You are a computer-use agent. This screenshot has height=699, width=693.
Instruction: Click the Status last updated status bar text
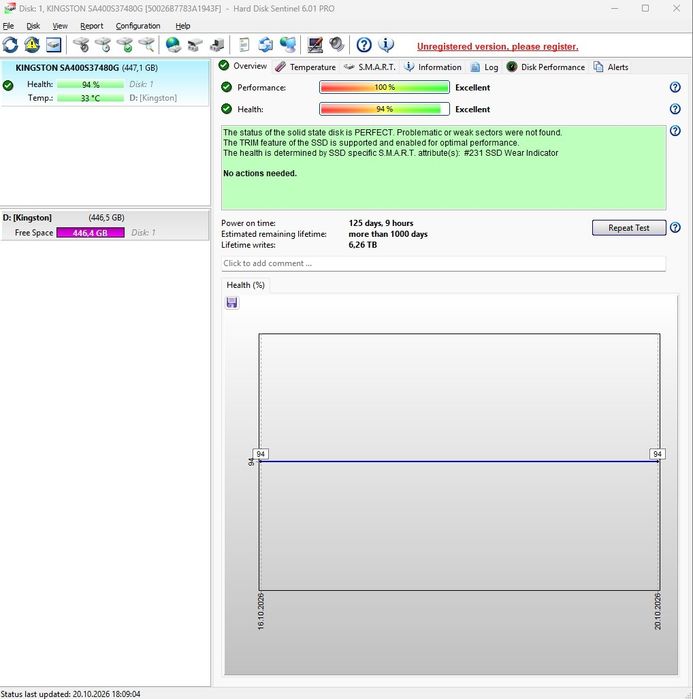click(x=70, y=694)
